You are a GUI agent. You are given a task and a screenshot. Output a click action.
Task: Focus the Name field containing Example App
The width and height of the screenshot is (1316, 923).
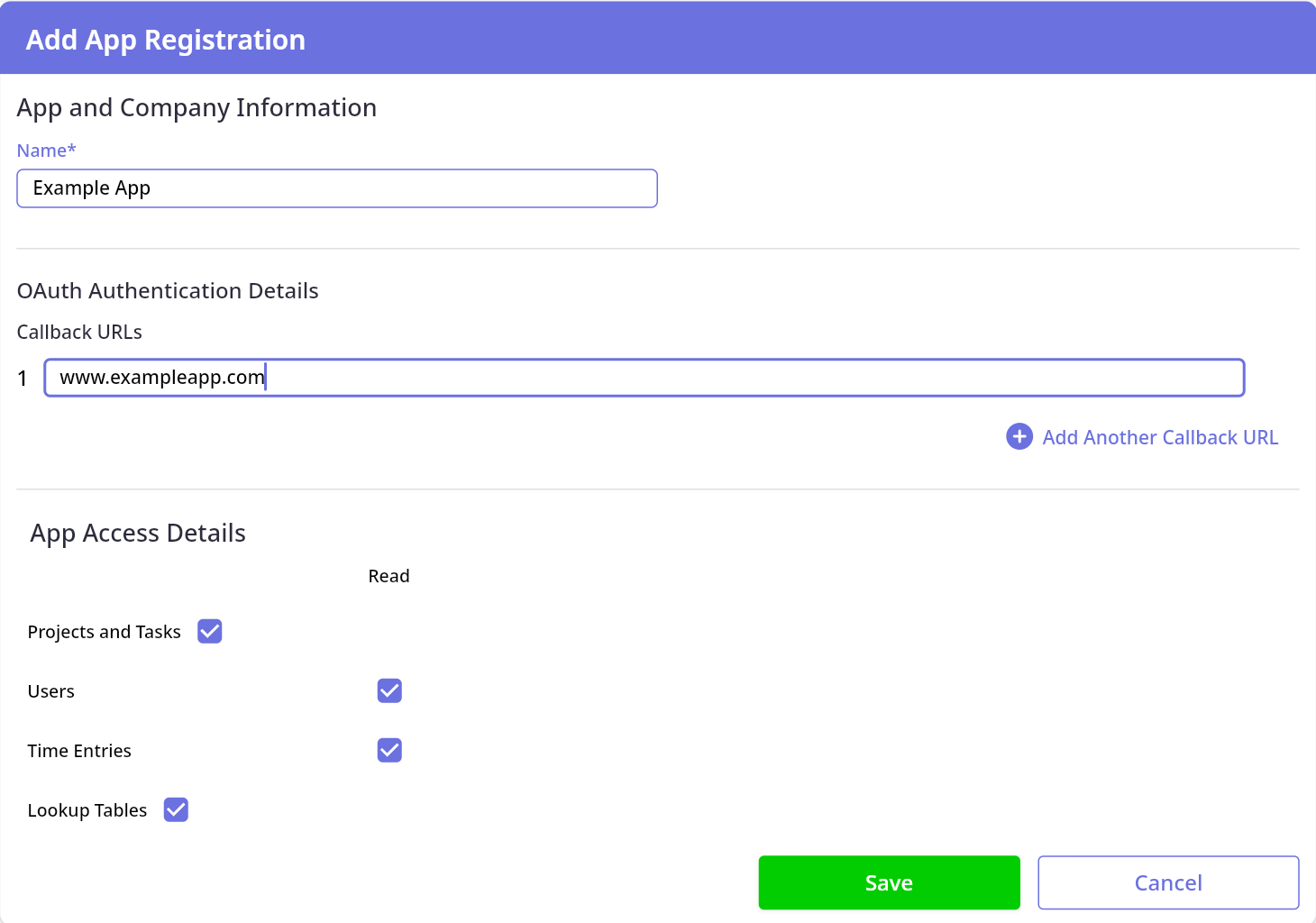pyautogui.click(x=336, y=188)
